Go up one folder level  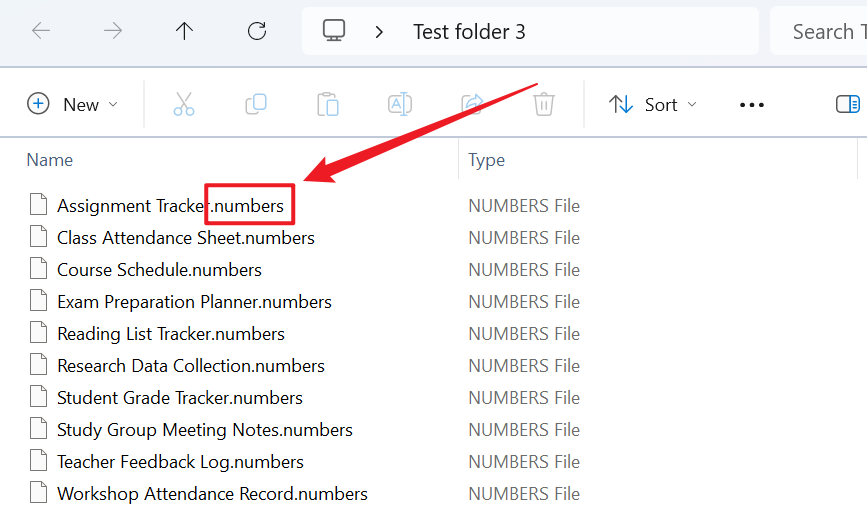point(184,31)
